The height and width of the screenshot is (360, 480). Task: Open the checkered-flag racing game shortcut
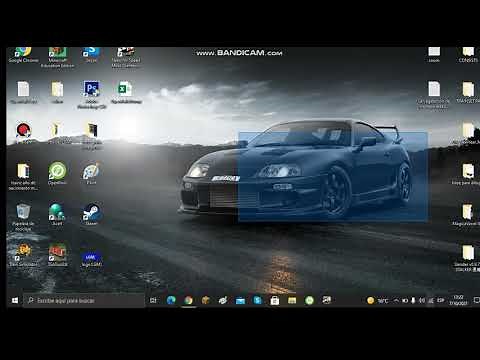point(126,57)
